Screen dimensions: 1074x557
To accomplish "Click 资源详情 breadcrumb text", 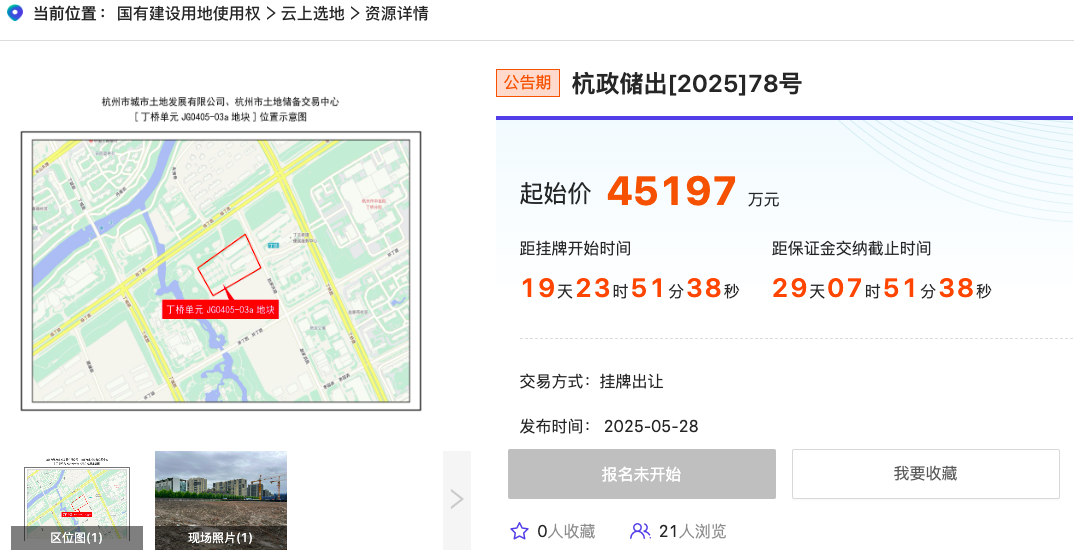I will pos(397,14).
